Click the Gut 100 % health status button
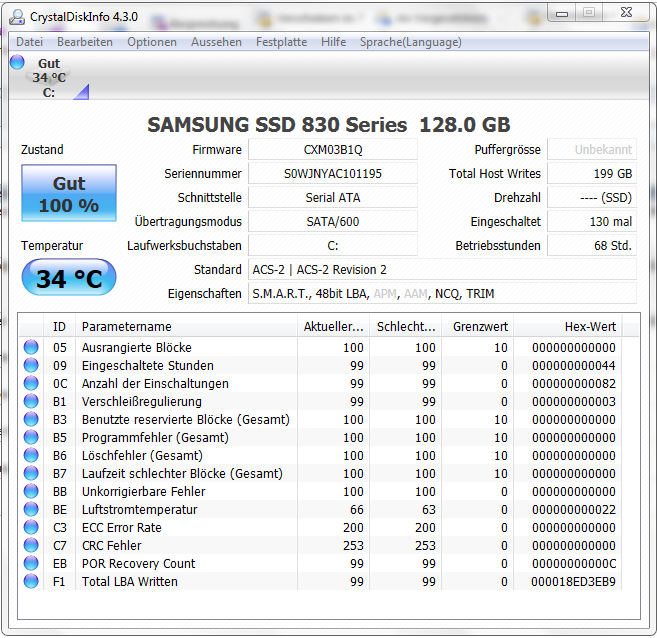657x638 pixels. [69, 193]
